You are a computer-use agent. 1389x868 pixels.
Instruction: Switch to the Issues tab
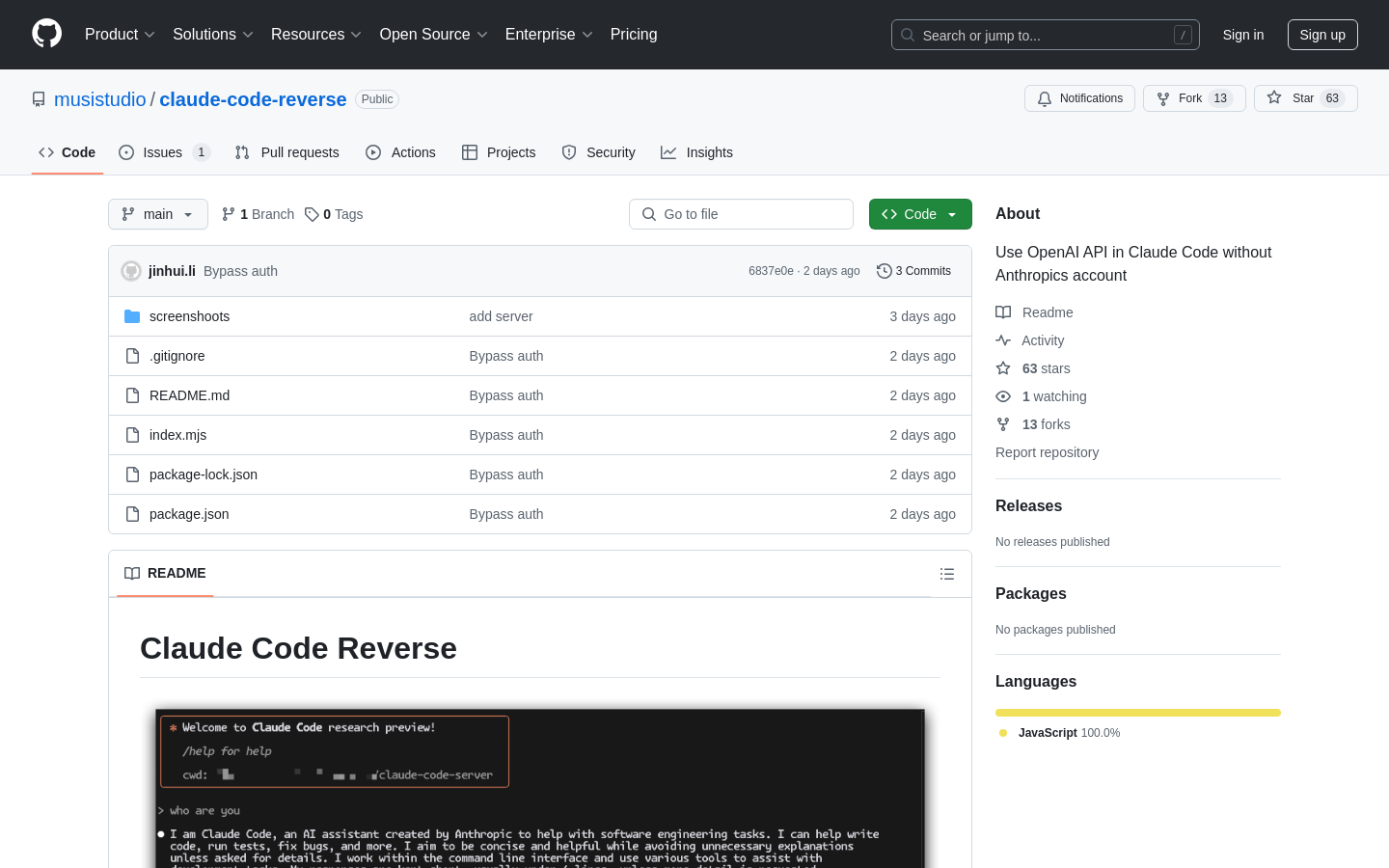[x=164, y=152]
